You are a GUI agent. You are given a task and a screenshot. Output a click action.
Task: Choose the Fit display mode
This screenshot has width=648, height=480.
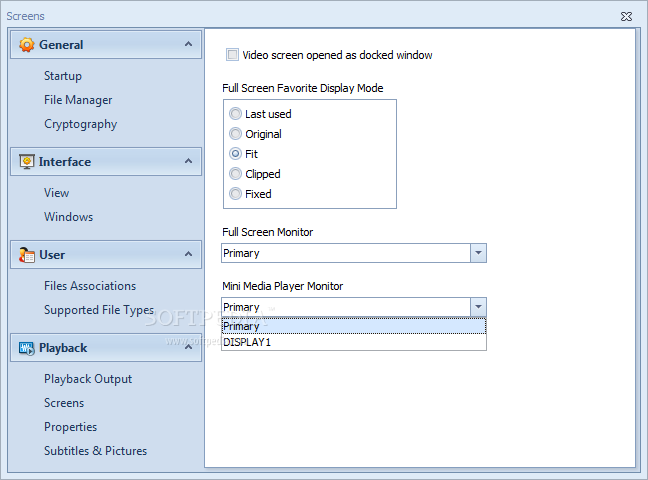(x=236, y=154)
